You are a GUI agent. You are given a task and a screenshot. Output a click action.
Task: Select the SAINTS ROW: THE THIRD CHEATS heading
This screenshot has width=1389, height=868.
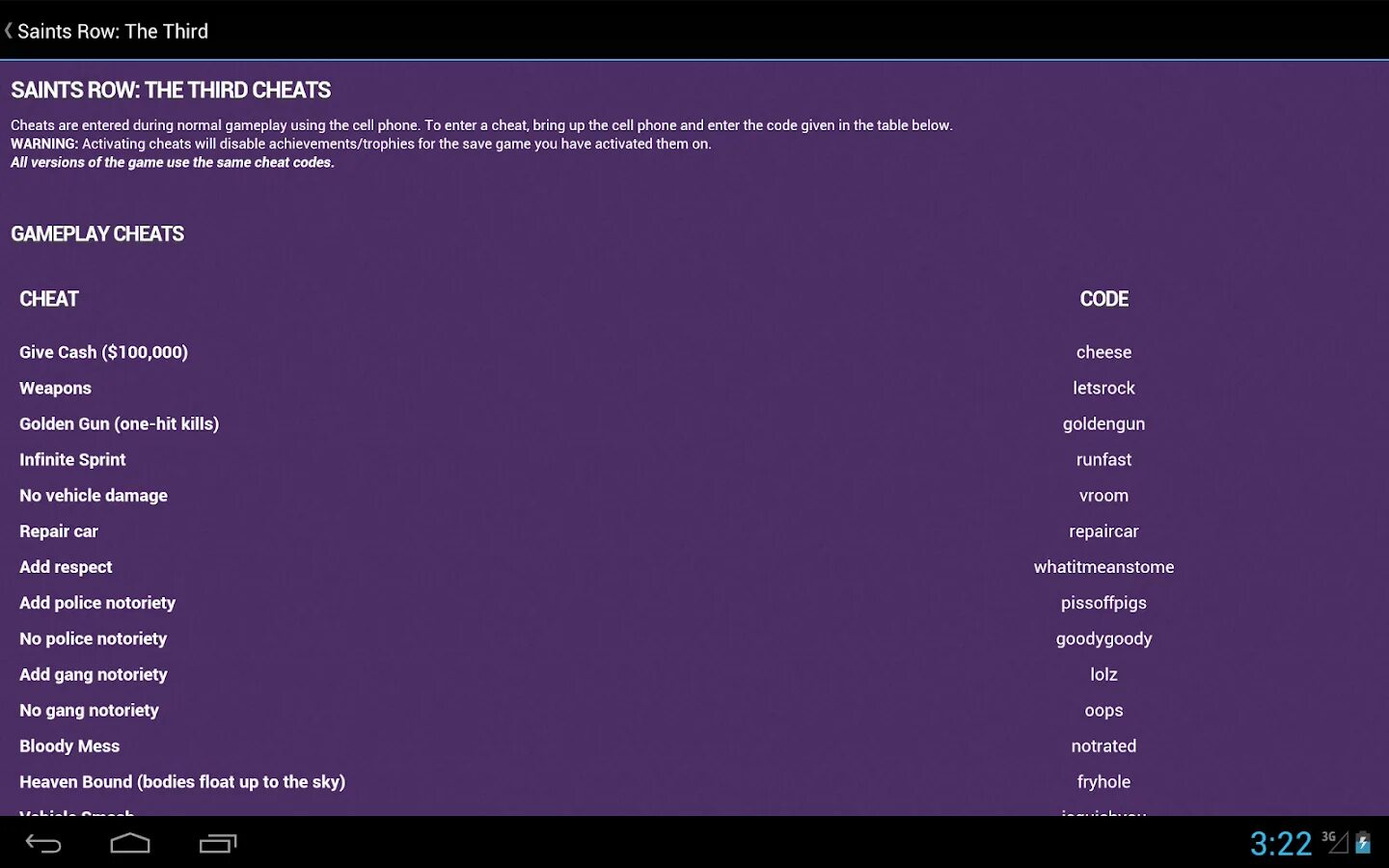(171, 90)
